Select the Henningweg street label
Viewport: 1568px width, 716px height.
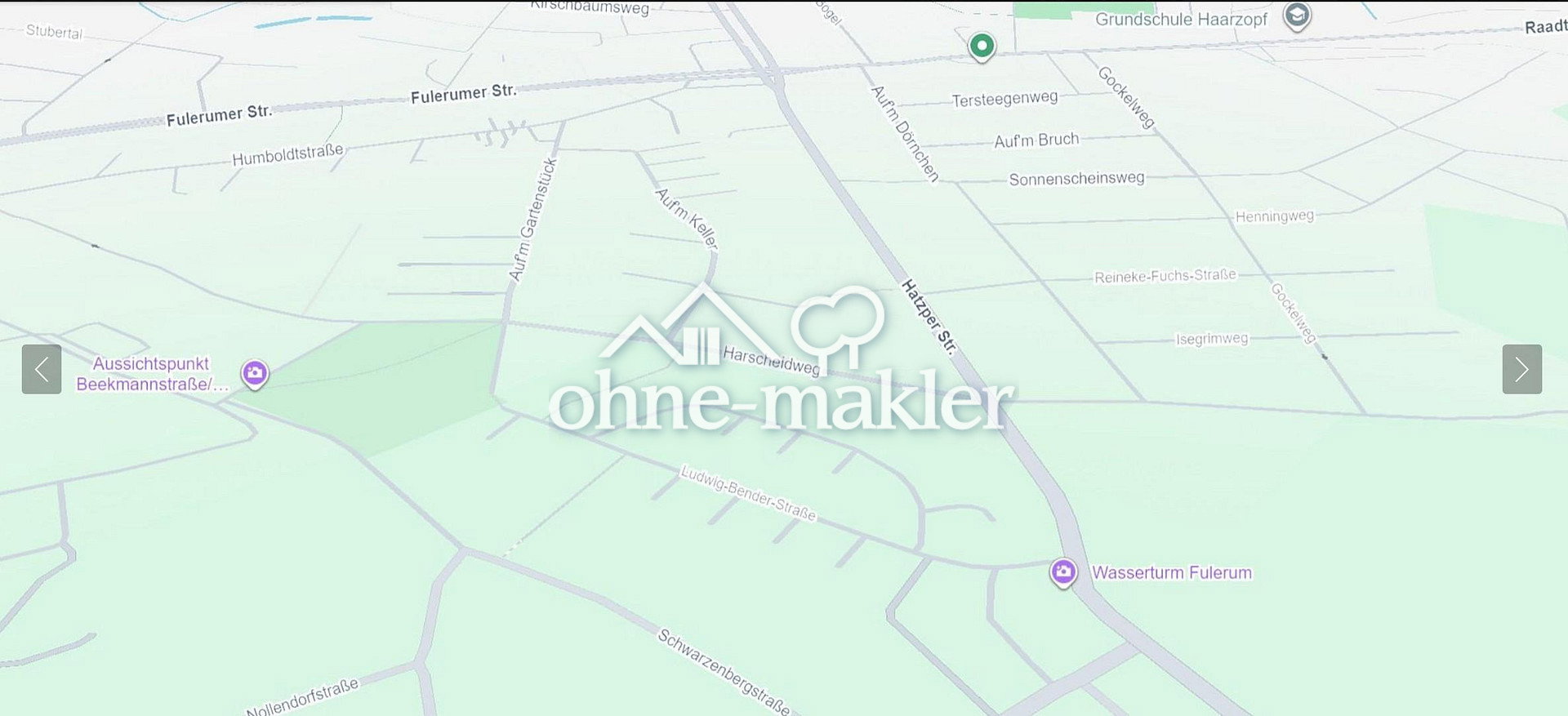pyautogui.click(x=1275, y=216)
